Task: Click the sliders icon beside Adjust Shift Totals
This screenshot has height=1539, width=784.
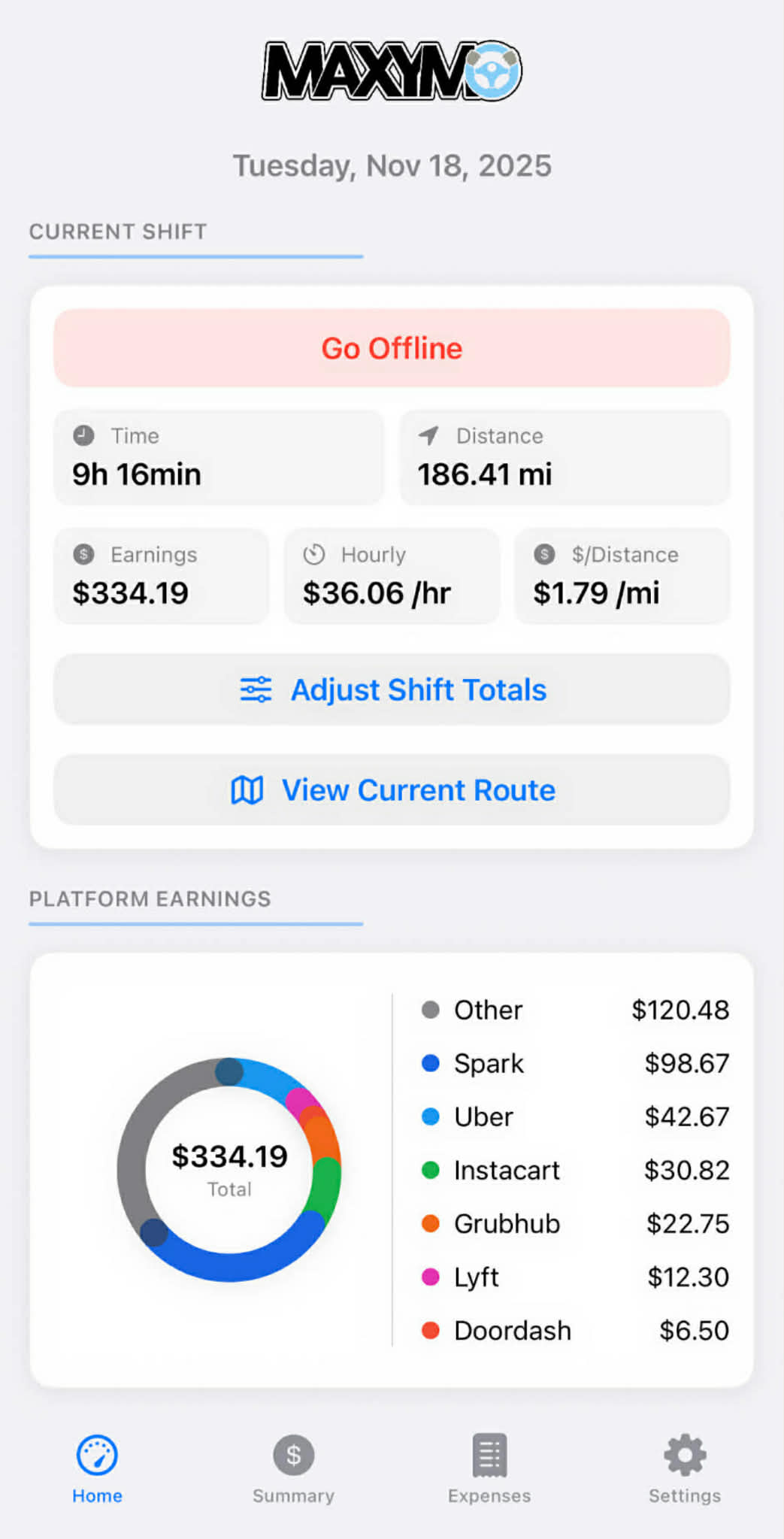Action: (x=256, y=689)
